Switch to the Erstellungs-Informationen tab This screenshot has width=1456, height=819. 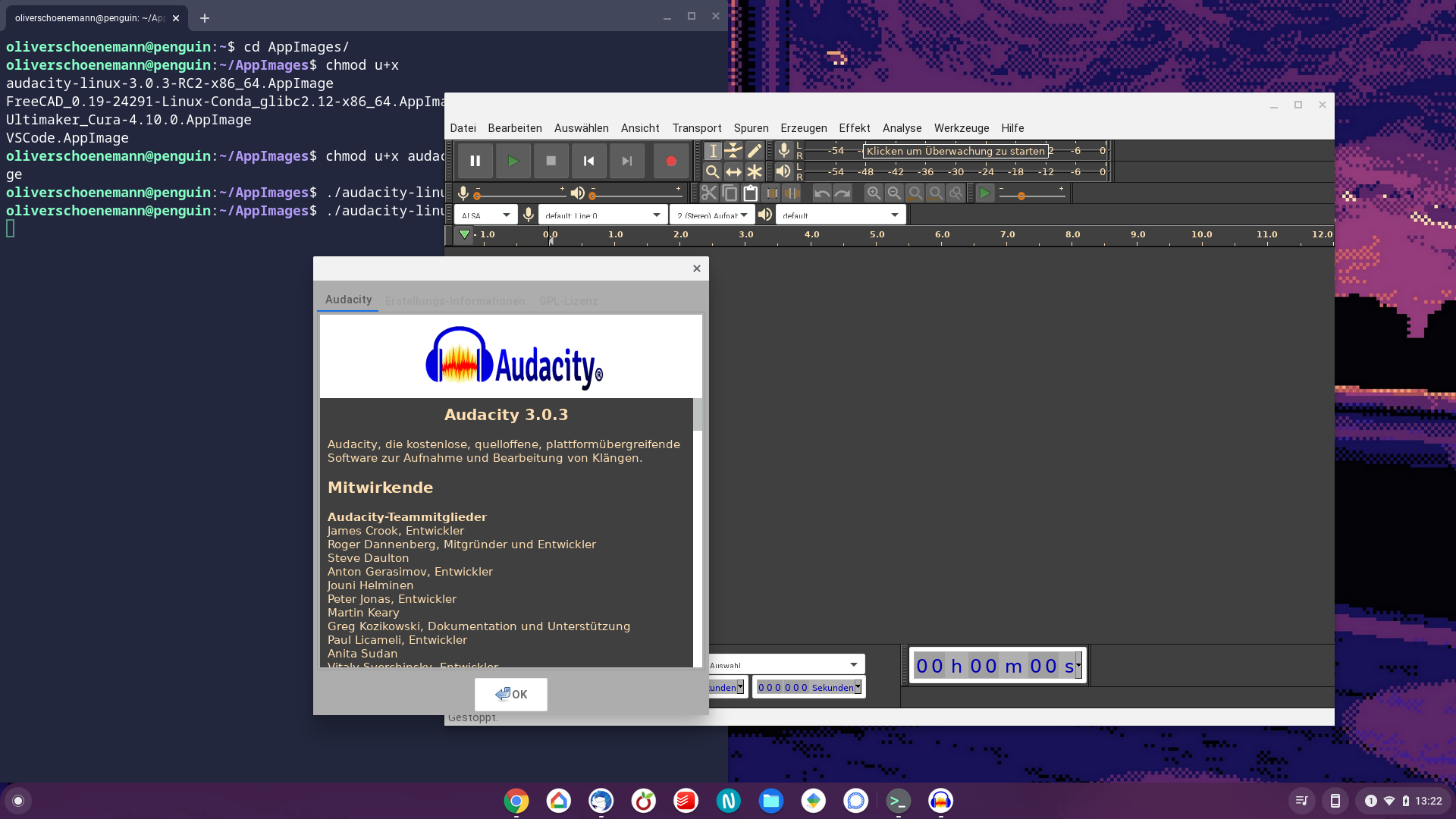(455, 301)
